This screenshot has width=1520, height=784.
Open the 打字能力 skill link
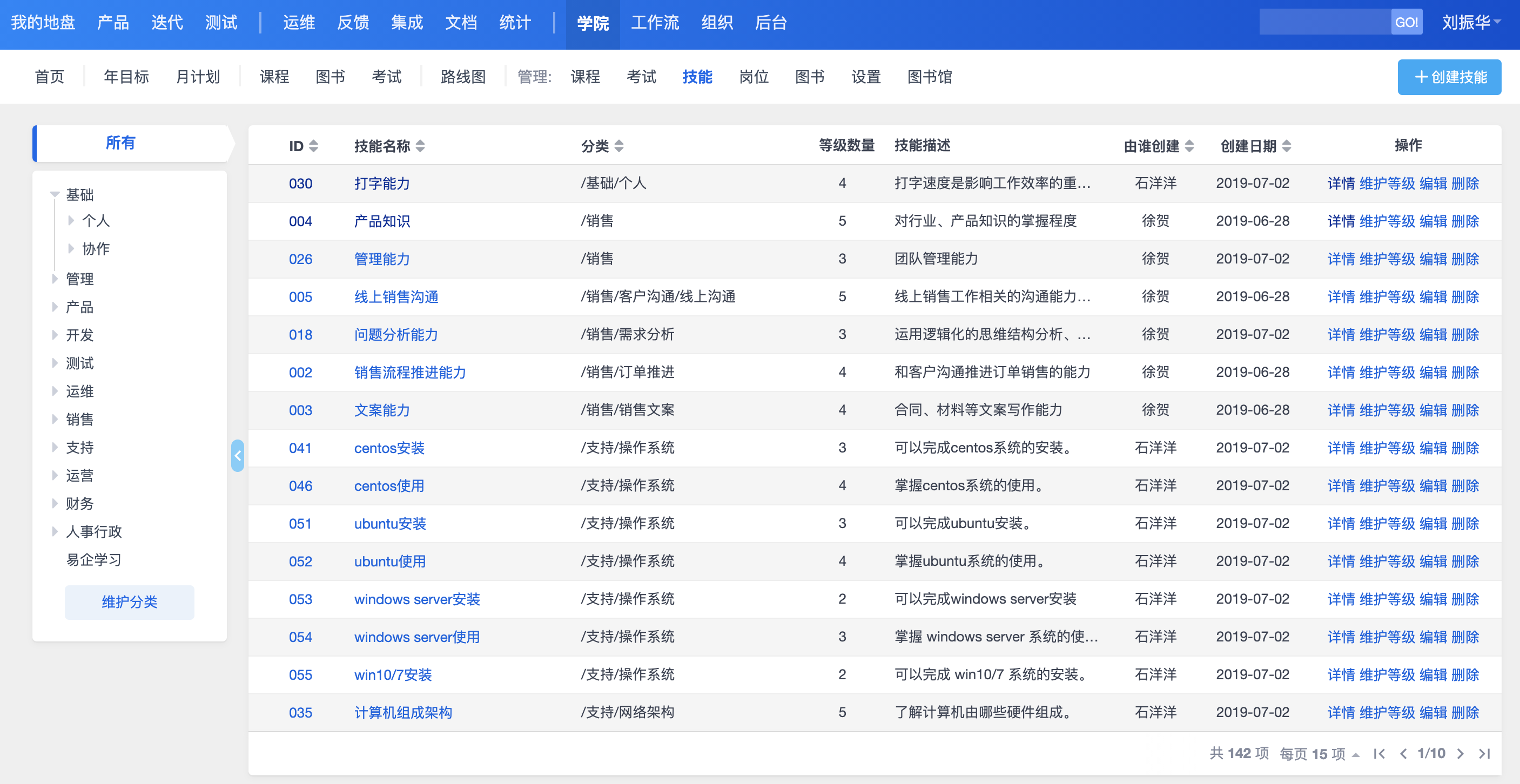[x=382, y=184]
